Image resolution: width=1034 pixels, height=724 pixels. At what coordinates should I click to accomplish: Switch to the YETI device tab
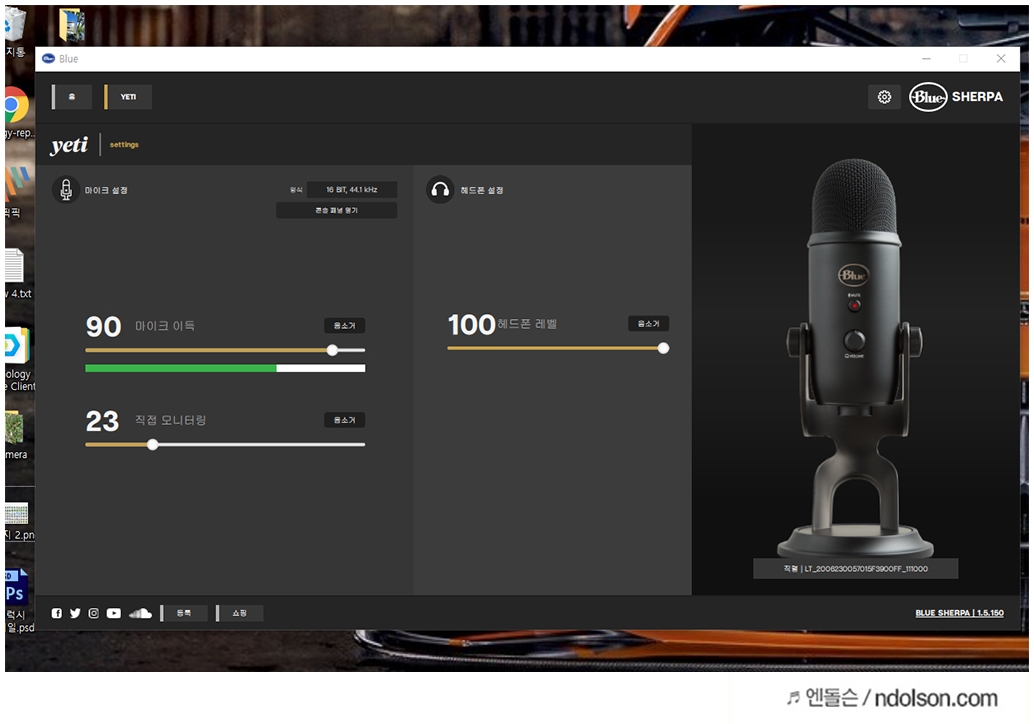point(128,97)
